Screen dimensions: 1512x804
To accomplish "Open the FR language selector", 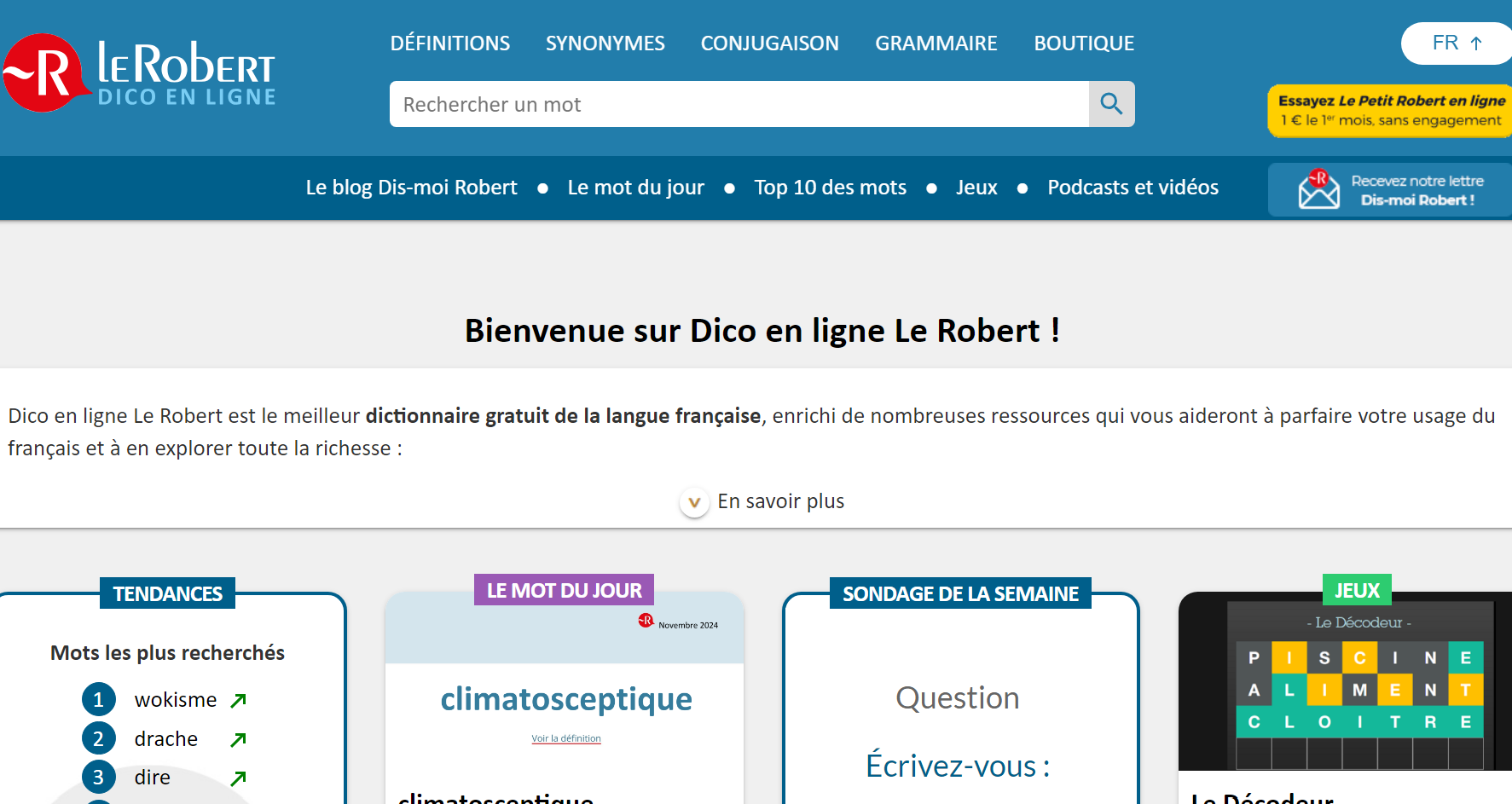I will pyautogui.click(x=1457, y=43).
